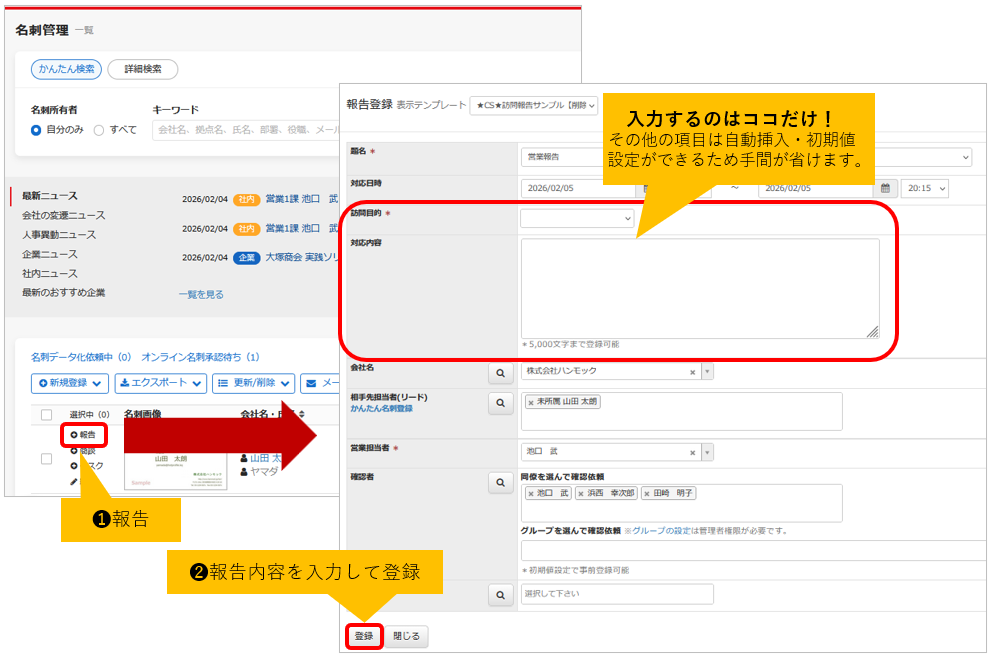Open the かんたん名刺登録 link
Image resolution: width=993 pixels, height=660 pixels.
(381, 409)
